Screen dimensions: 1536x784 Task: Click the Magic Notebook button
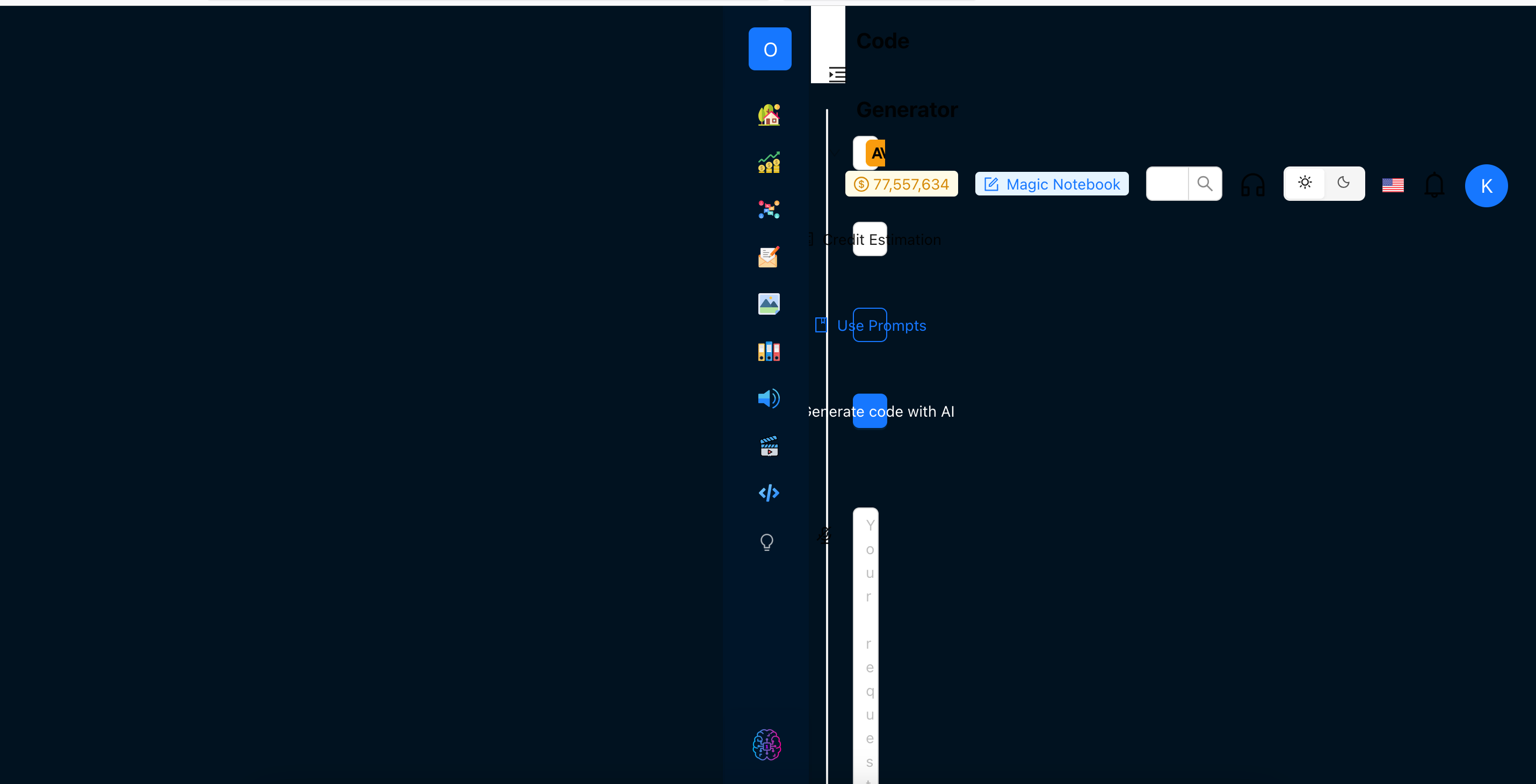[x=1052, y=184]
